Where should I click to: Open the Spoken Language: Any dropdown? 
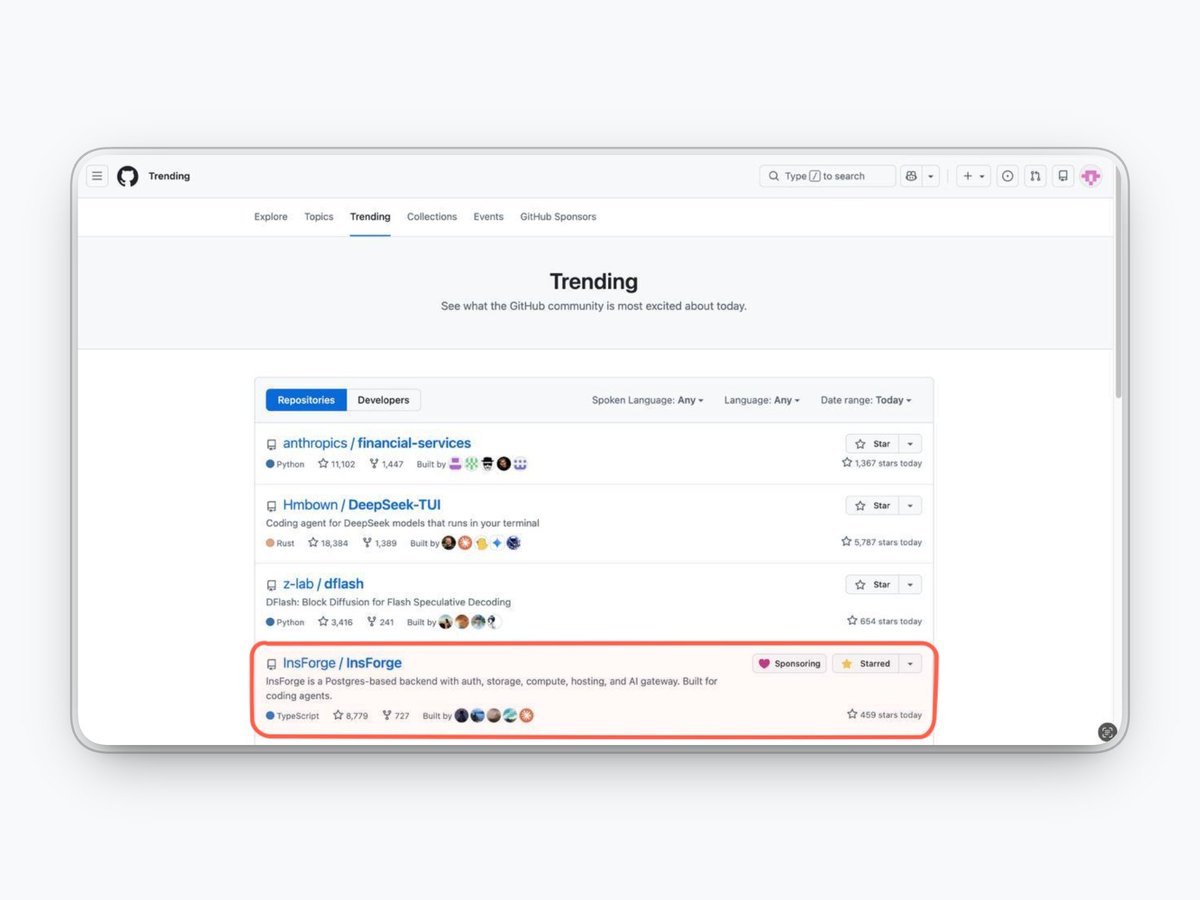click(x=647, y=400)
